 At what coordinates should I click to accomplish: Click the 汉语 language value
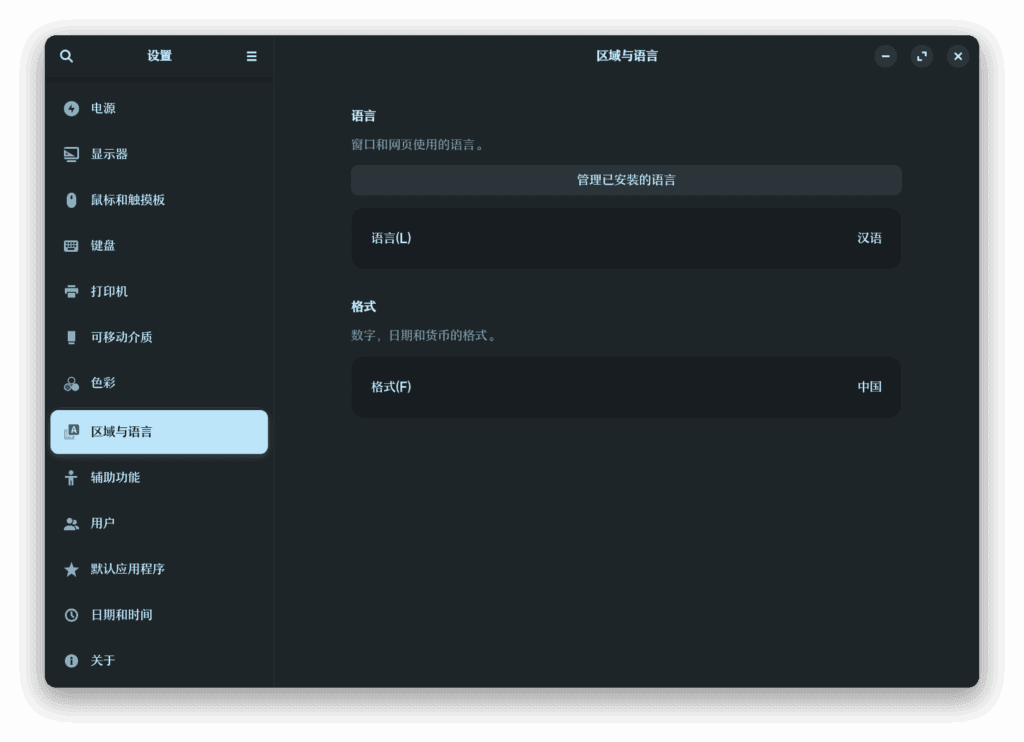(870, 238)
